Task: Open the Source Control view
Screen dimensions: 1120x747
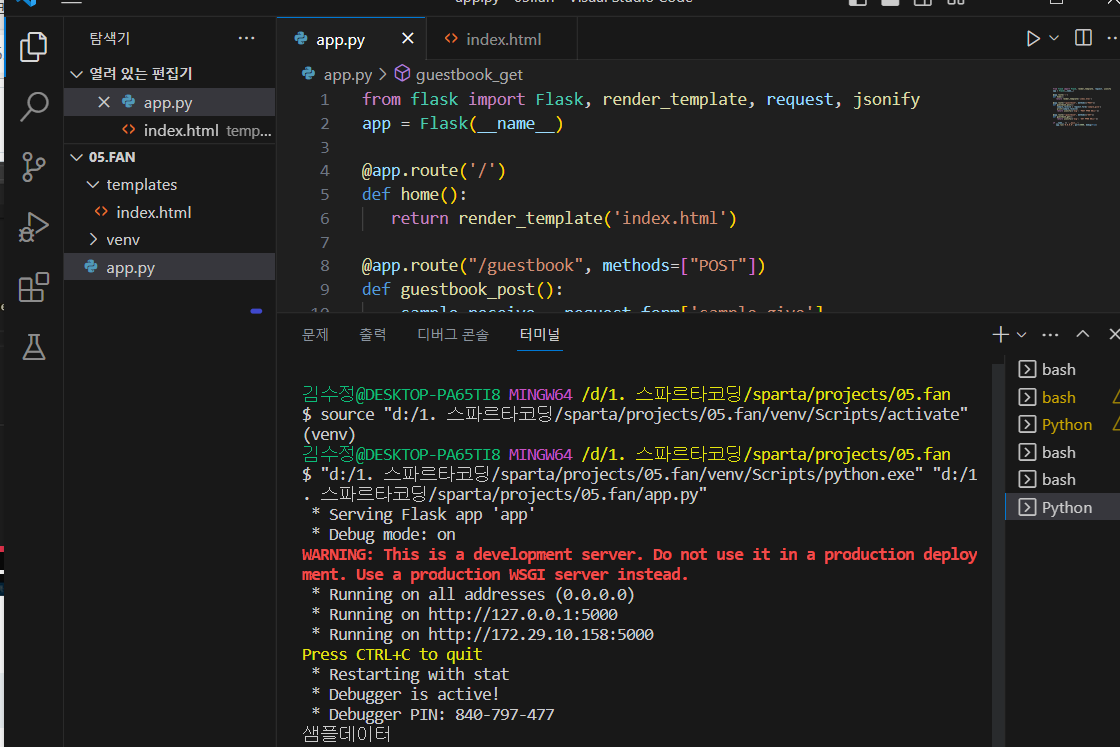Action: pyautogui.click(x=34, y=167)
